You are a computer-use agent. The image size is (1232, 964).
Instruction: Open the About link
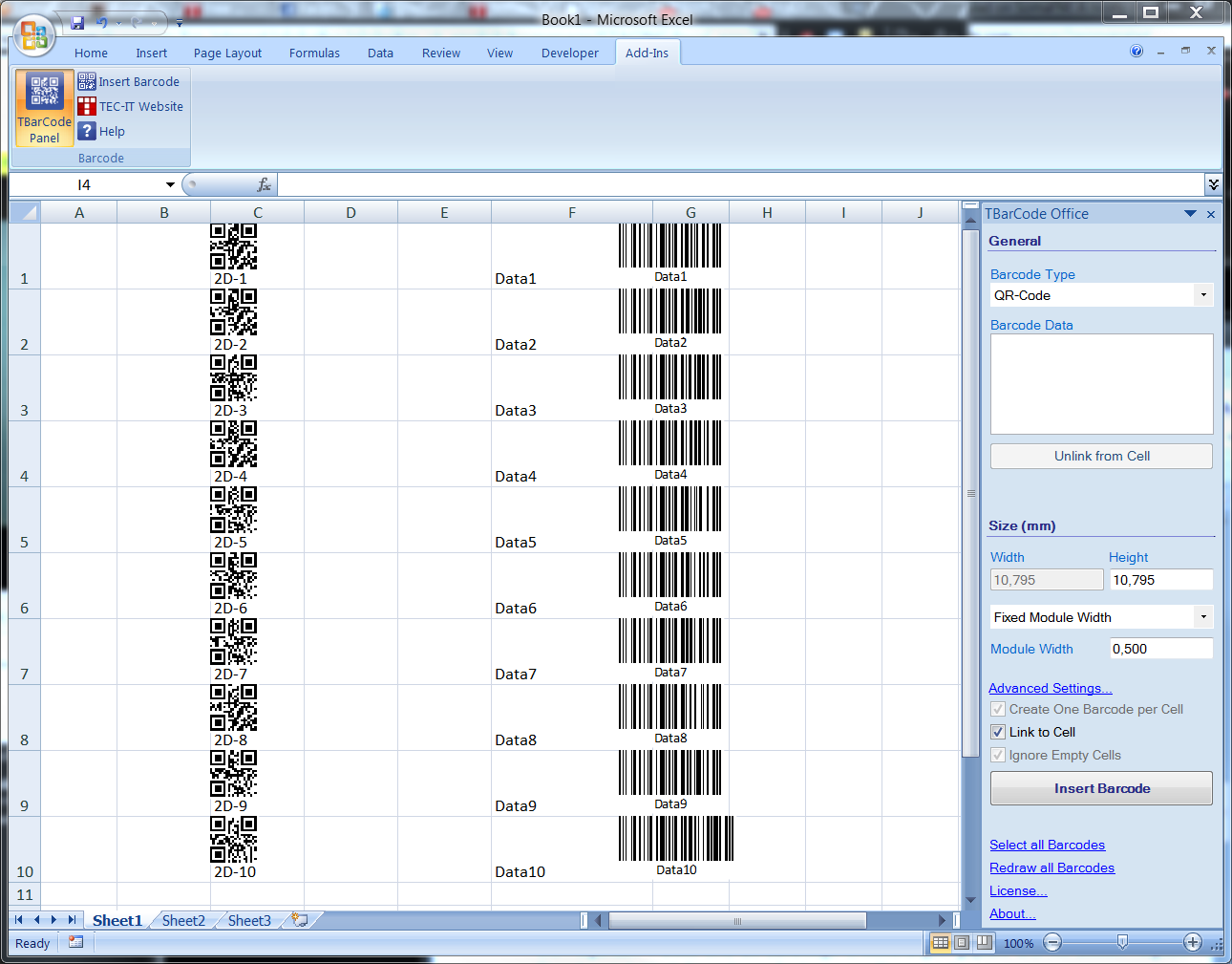click(1012, 913)
